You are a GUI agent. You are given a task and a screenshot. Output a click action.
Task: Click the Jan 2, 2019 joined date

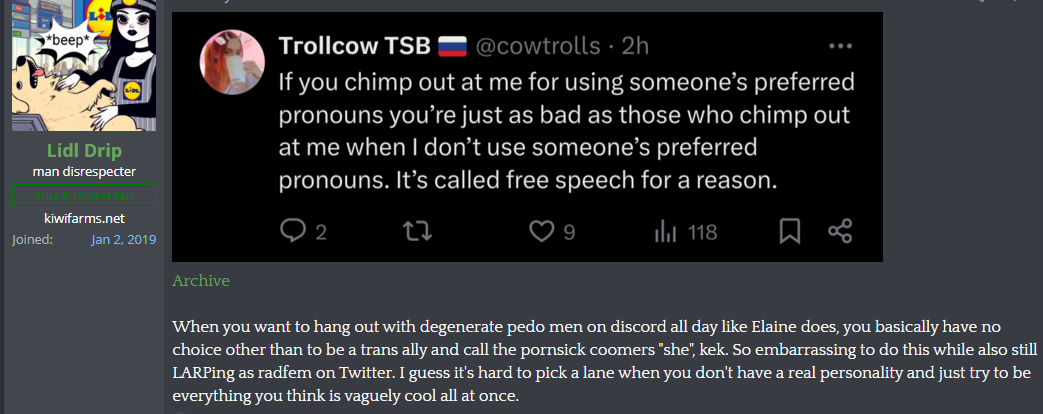pyautogui.click(x=123, y=240)
